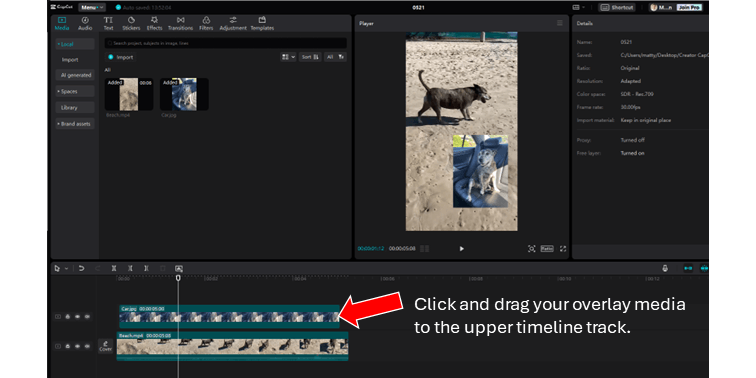Open the Player panel menu icon

click(x=559, y=23)
